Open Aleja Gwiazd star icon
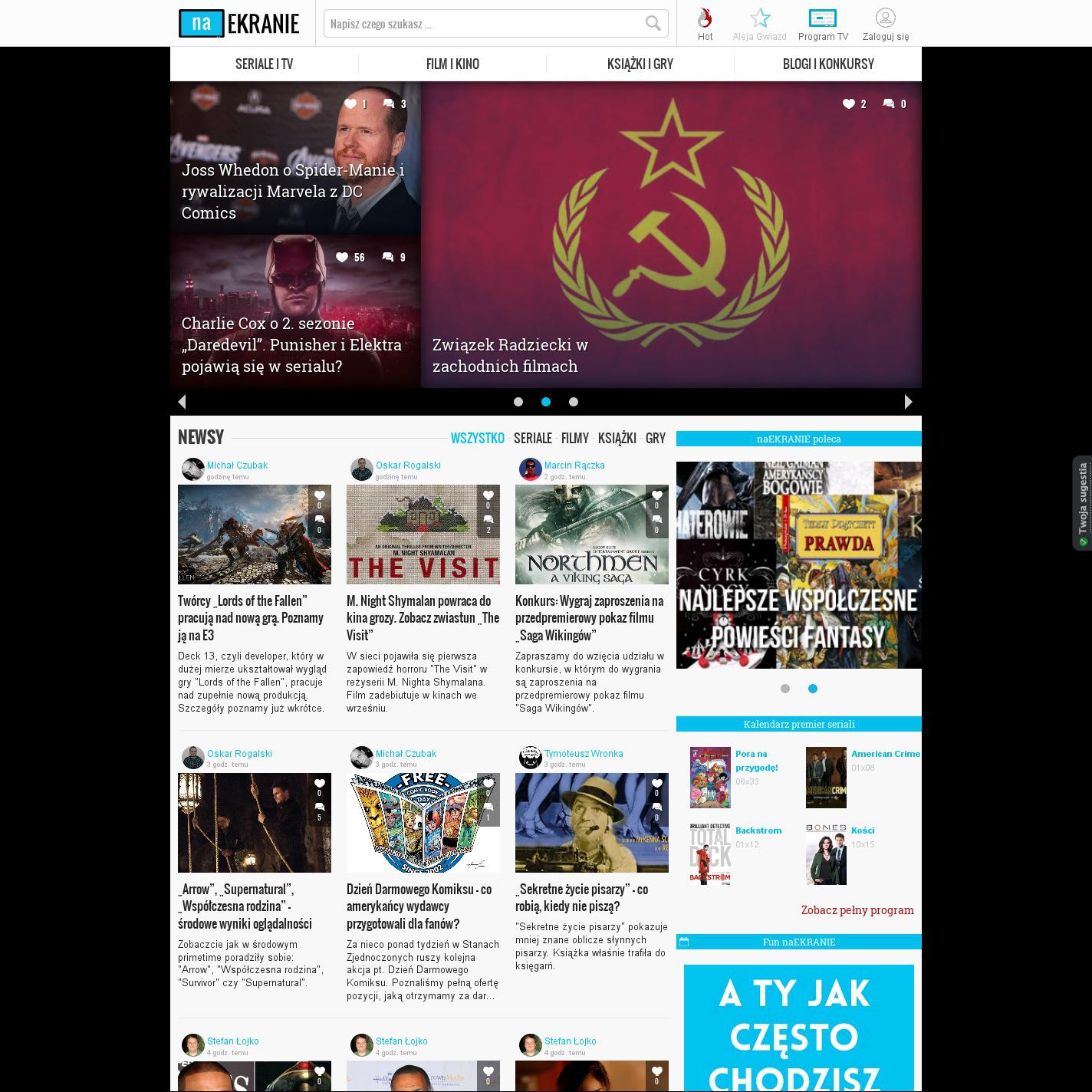The width and height of the screenshot is (1092, 1092). point(759,18)
